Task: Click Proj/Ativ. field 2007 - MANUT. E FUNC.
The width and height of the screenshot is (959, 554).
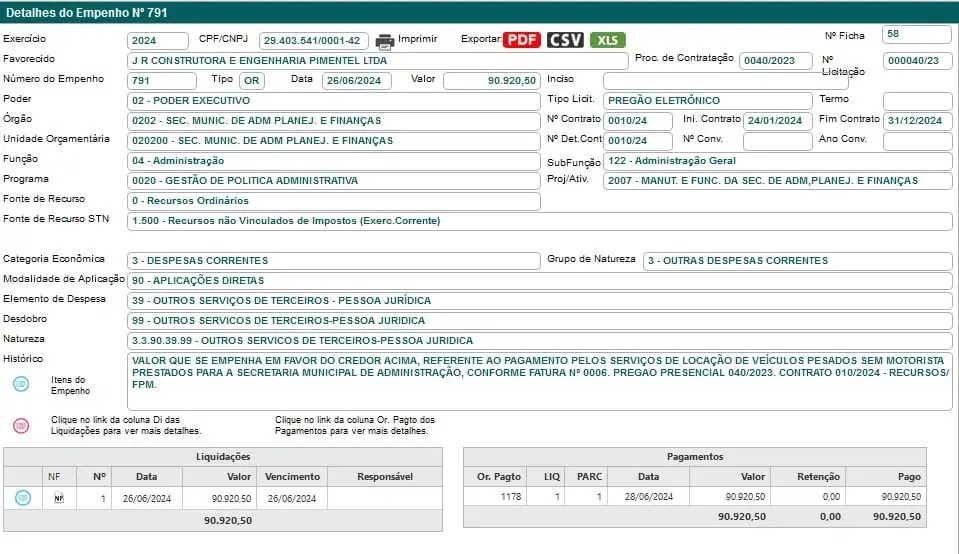Action: (778, 181)
